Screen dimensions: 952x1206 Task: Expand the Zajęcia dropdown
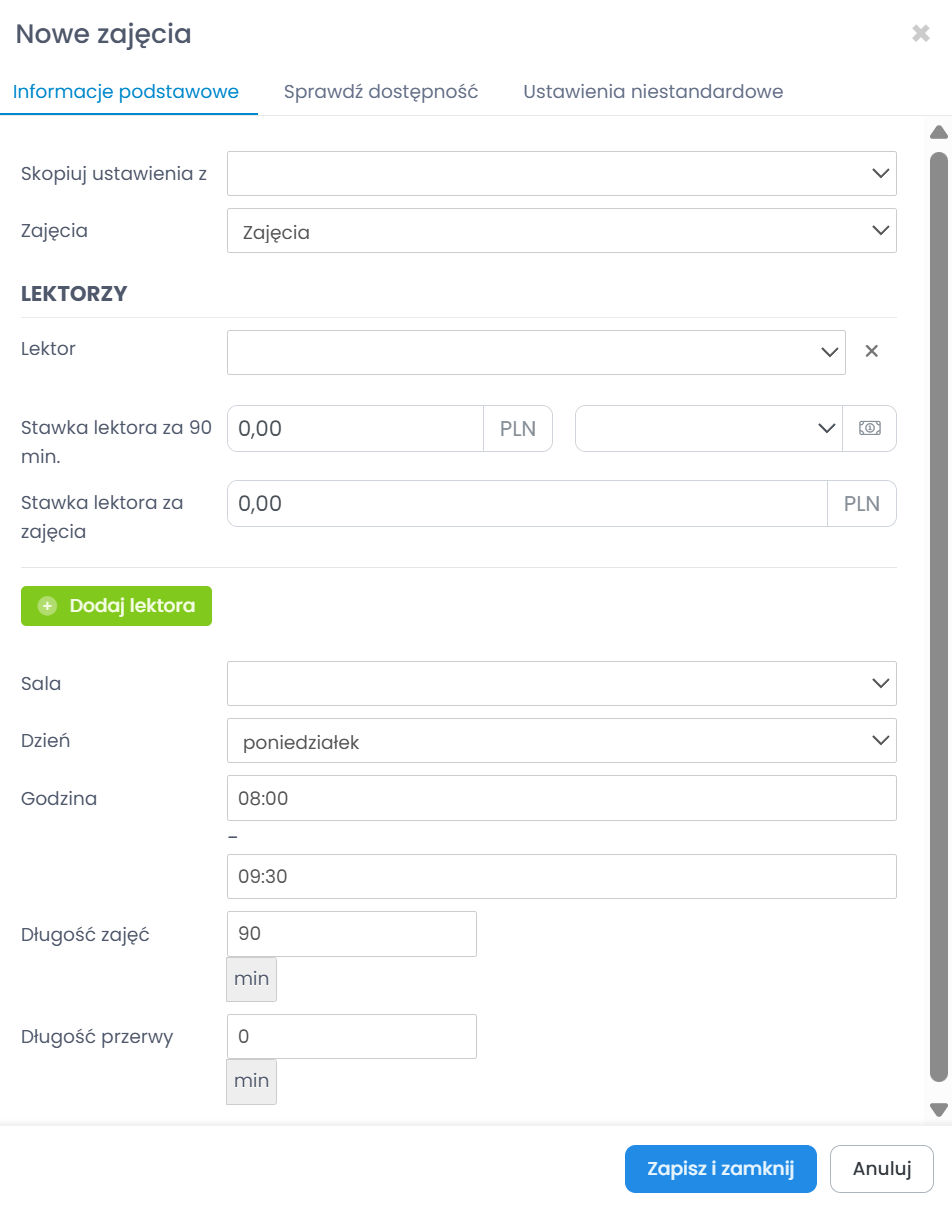(x=561, y=231)
